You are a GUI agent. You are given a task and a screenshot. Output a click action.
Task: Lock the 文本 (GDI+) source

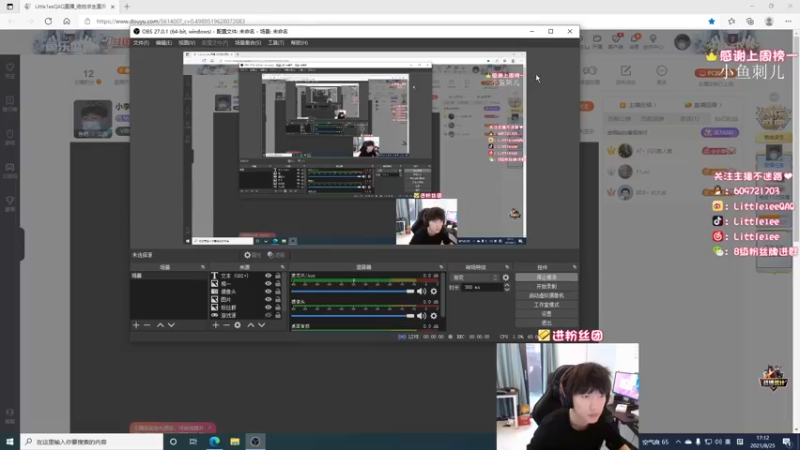[278, 276]
